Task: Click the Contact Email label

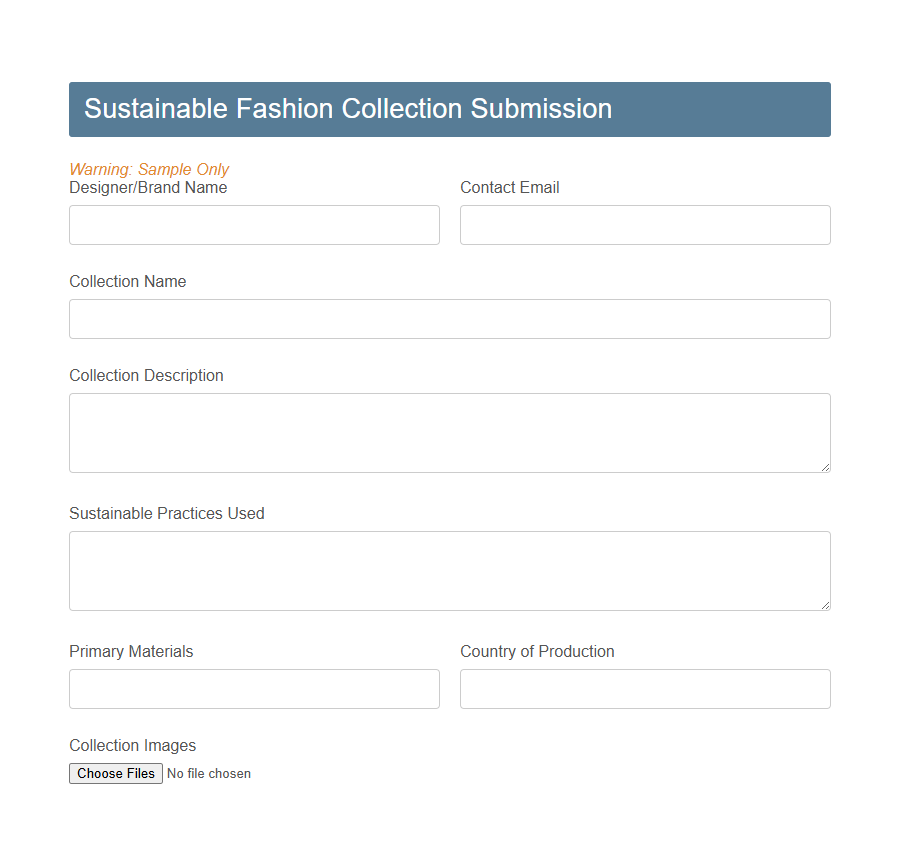Action: [x=510, y=187]
